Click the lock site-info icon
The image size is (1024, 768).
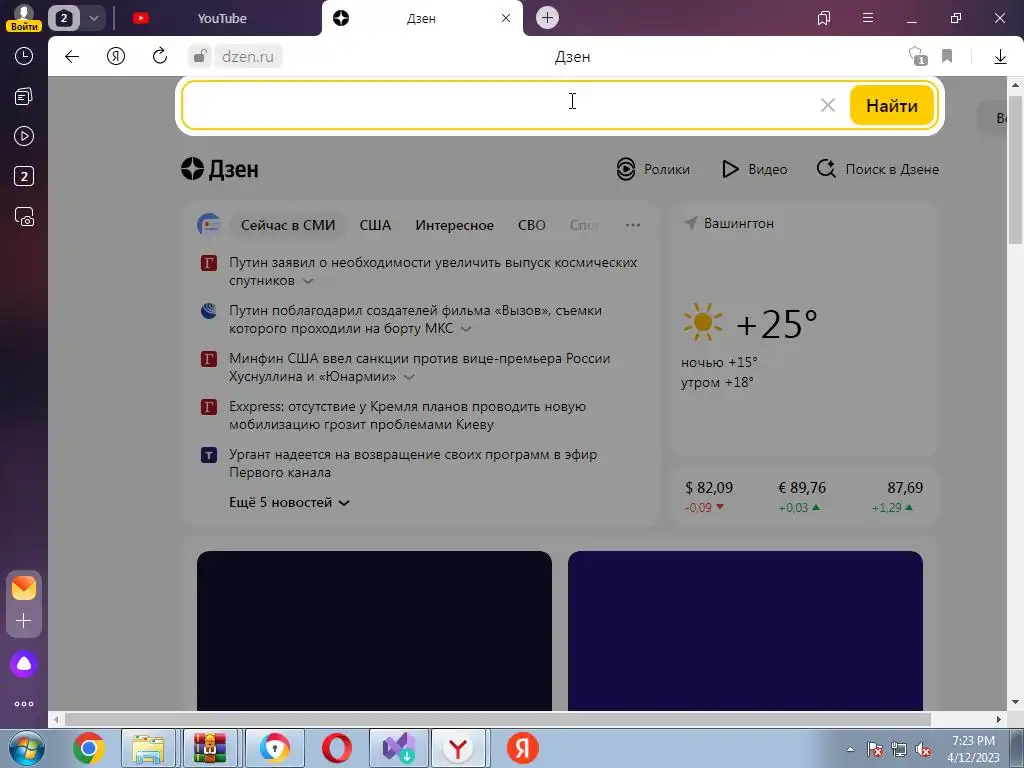point(200,56)
